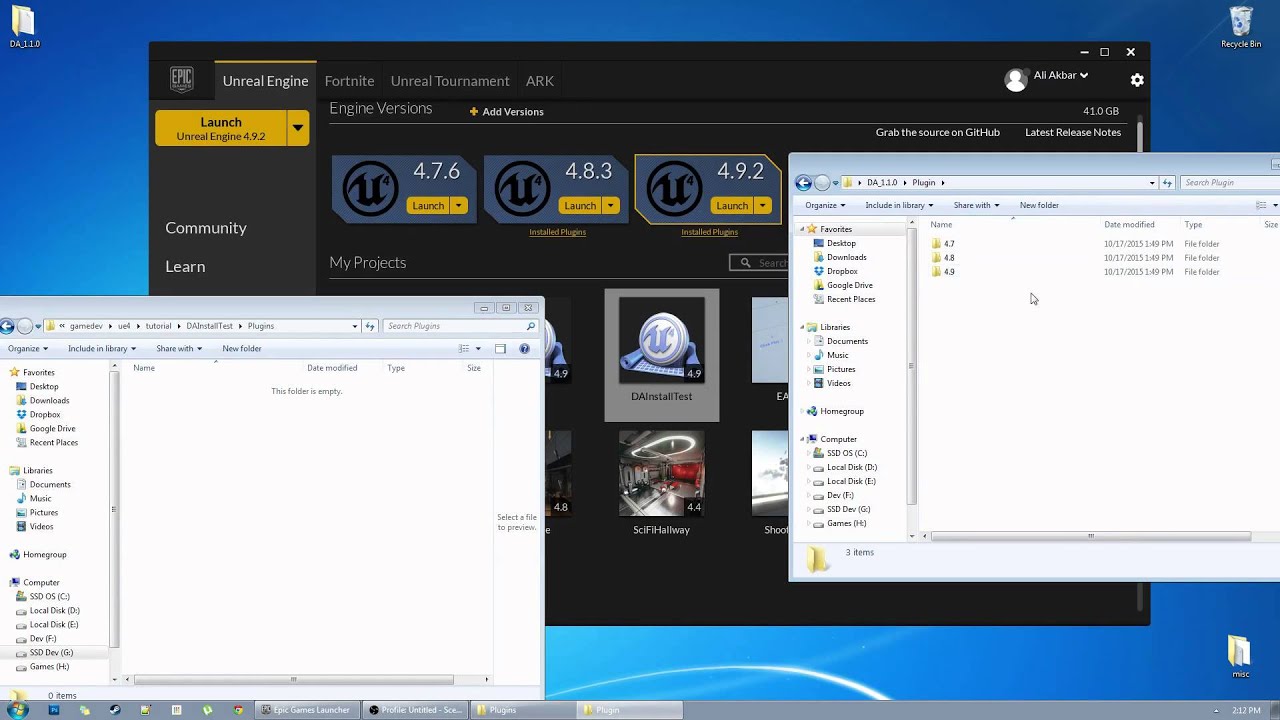Expand Documents library in Plugin window

tap(809, 341)
